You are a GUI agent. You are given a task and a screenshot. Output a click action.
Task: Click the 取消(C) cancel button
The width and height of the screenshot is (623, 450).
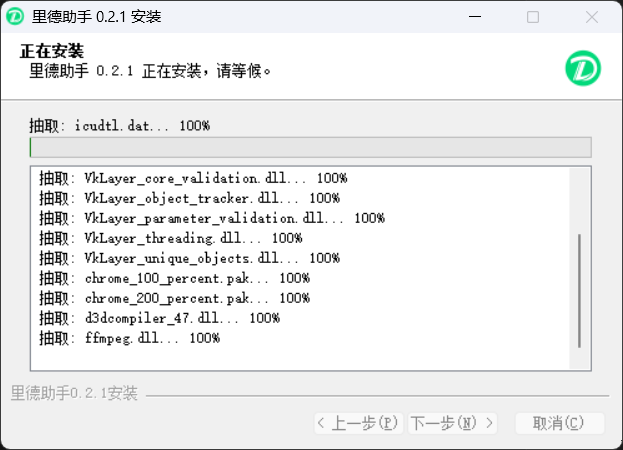tap(559, 423)
